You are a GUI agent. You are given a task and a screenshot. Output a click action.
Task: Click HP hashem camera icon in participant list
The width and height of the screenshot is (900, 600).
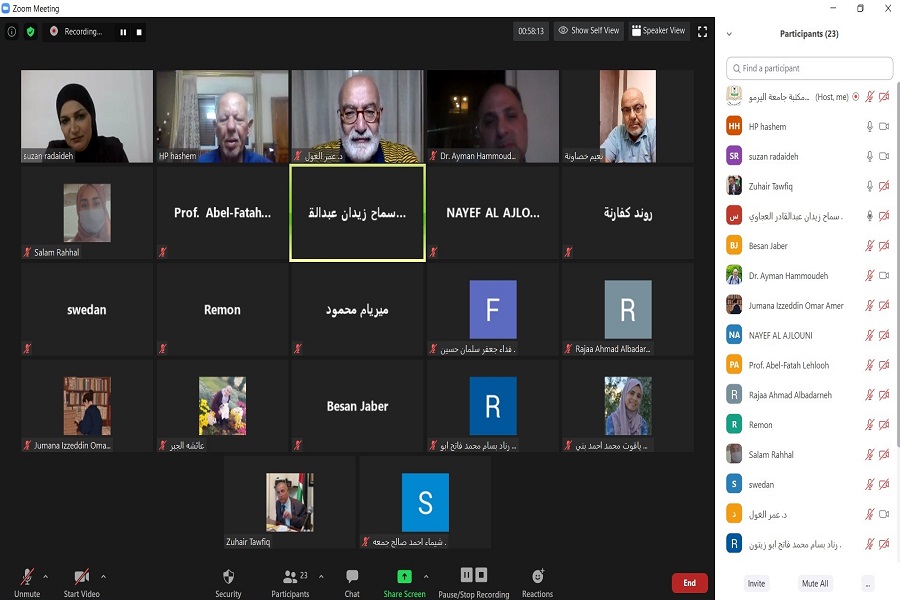point(884,126)
